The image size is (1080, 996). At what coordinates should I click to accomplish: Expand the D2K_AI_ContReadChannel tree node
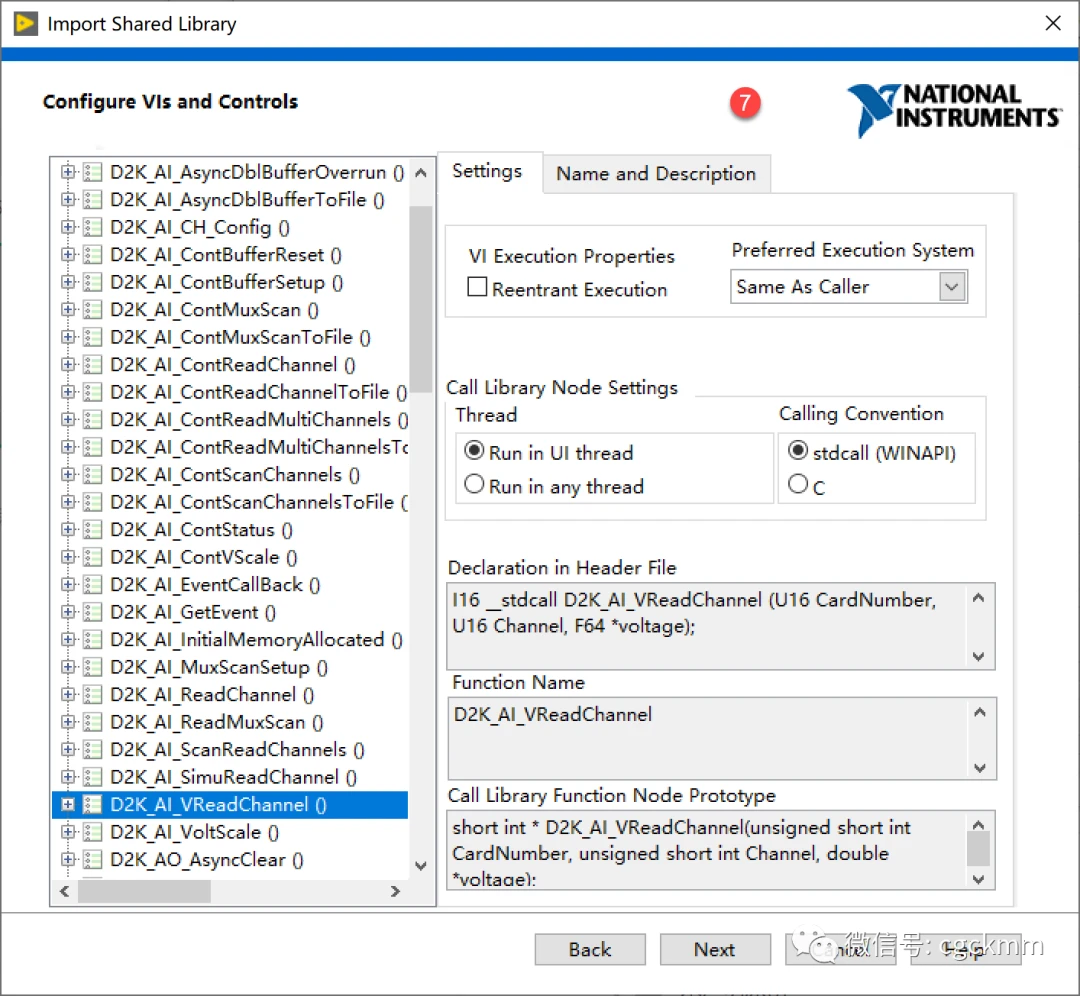[x=68, y=365]
